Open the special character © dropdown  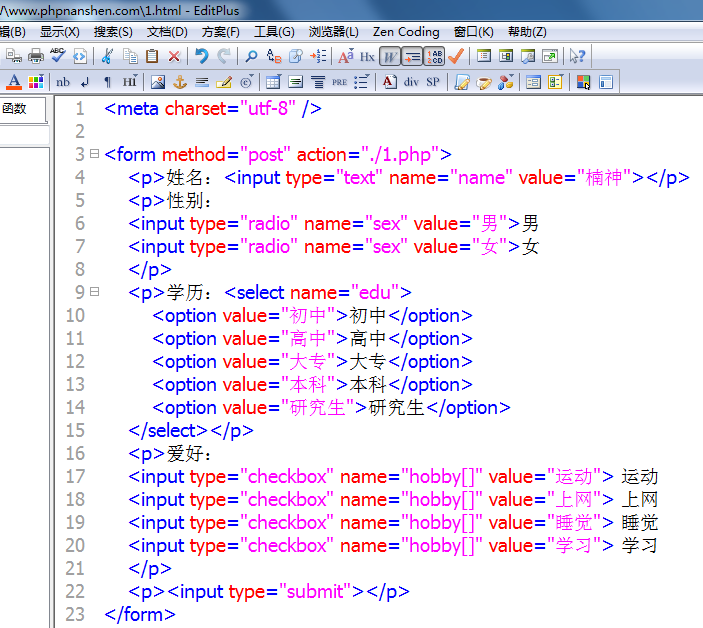247,82
